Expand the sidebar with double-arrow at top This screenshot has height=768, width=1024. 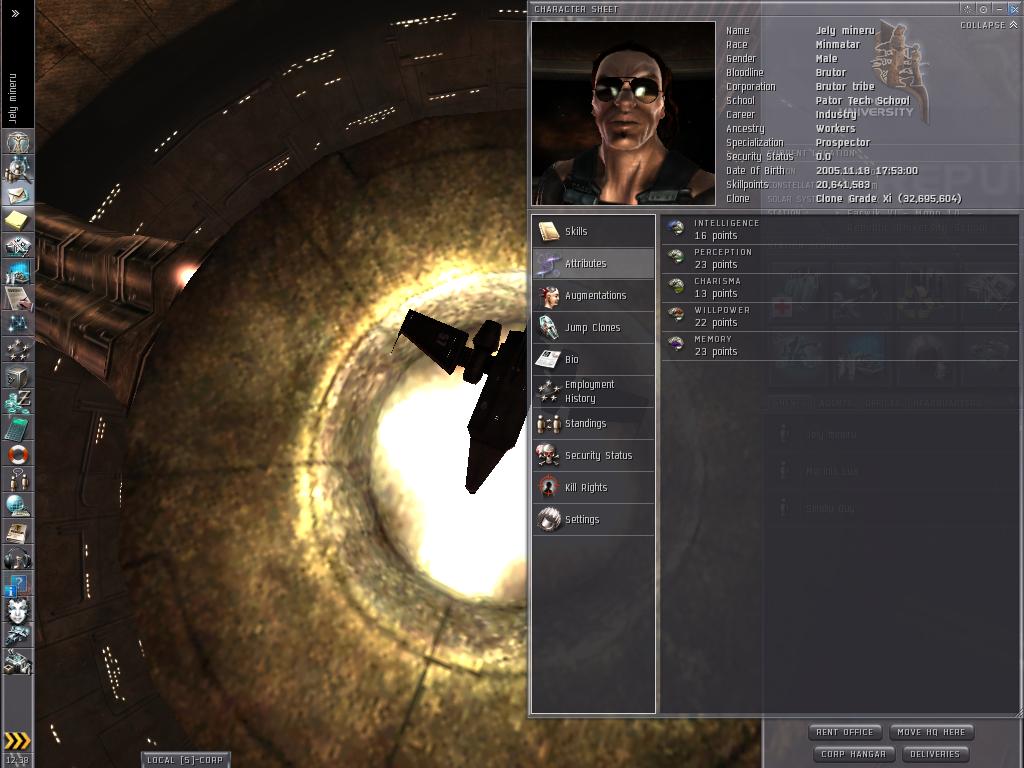[16, 13]
